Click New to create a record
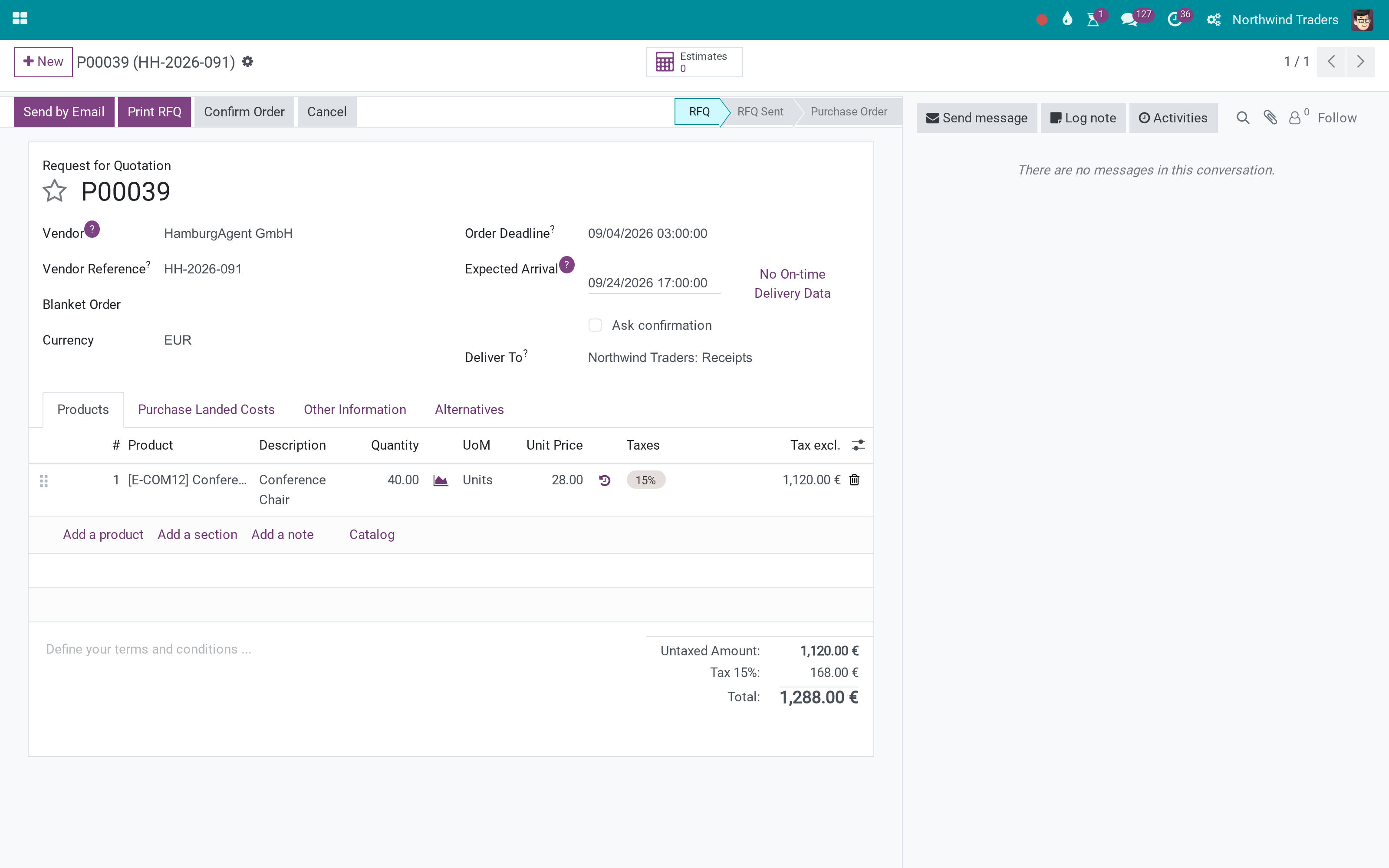The image size is (1389, 868). [x=43, y=62]
